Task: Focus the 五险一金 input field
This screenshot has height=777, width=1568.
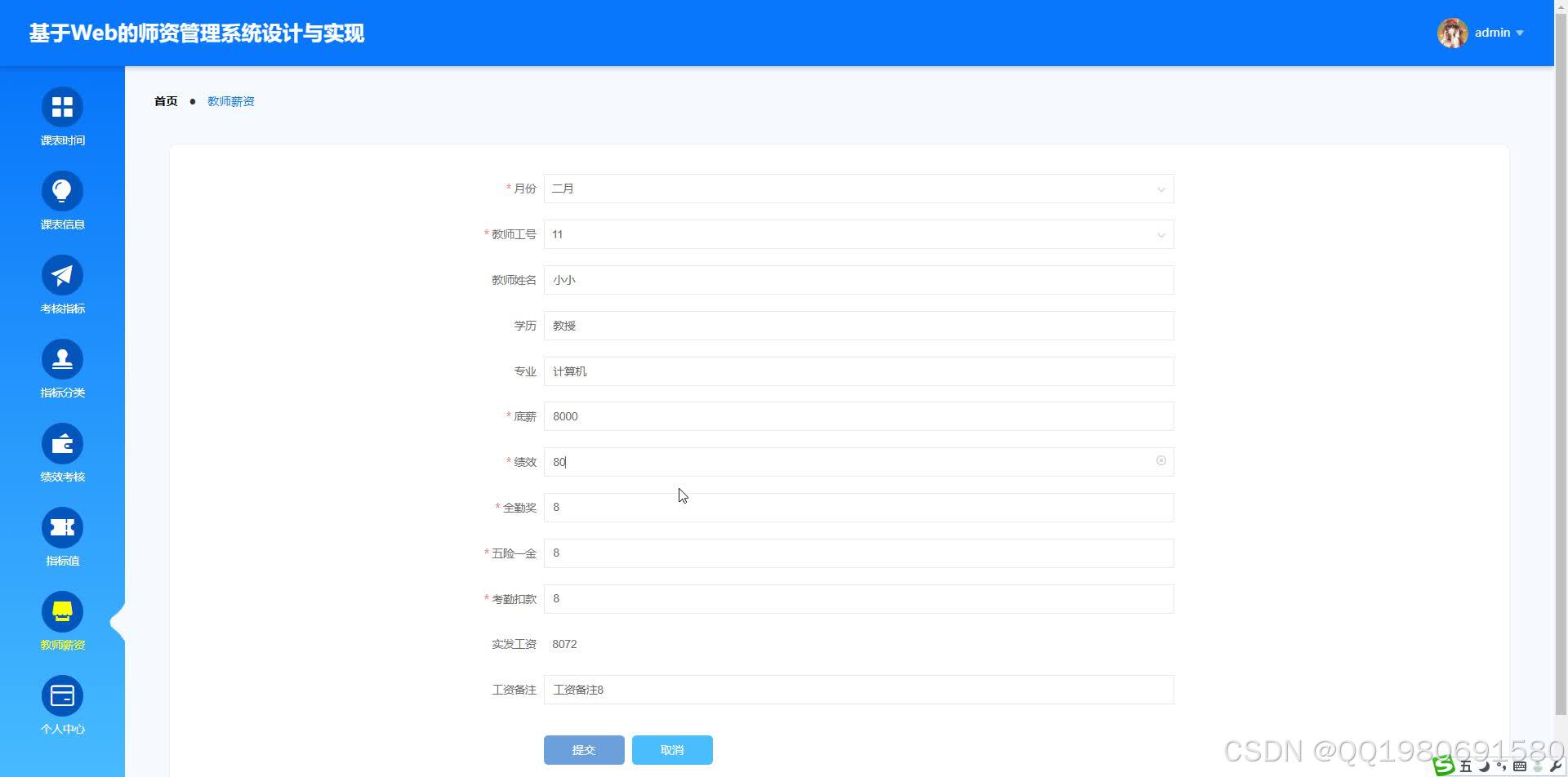Action: (858, 553)
